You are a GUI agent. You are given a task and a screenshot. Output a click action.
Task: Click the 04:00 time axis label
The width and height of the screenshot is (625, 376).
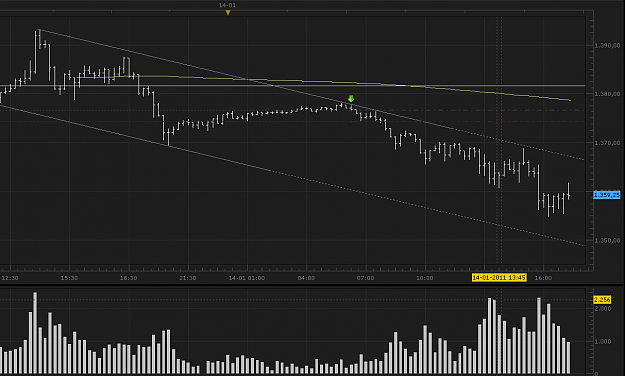pyautogui.click(x=306, y=278)
